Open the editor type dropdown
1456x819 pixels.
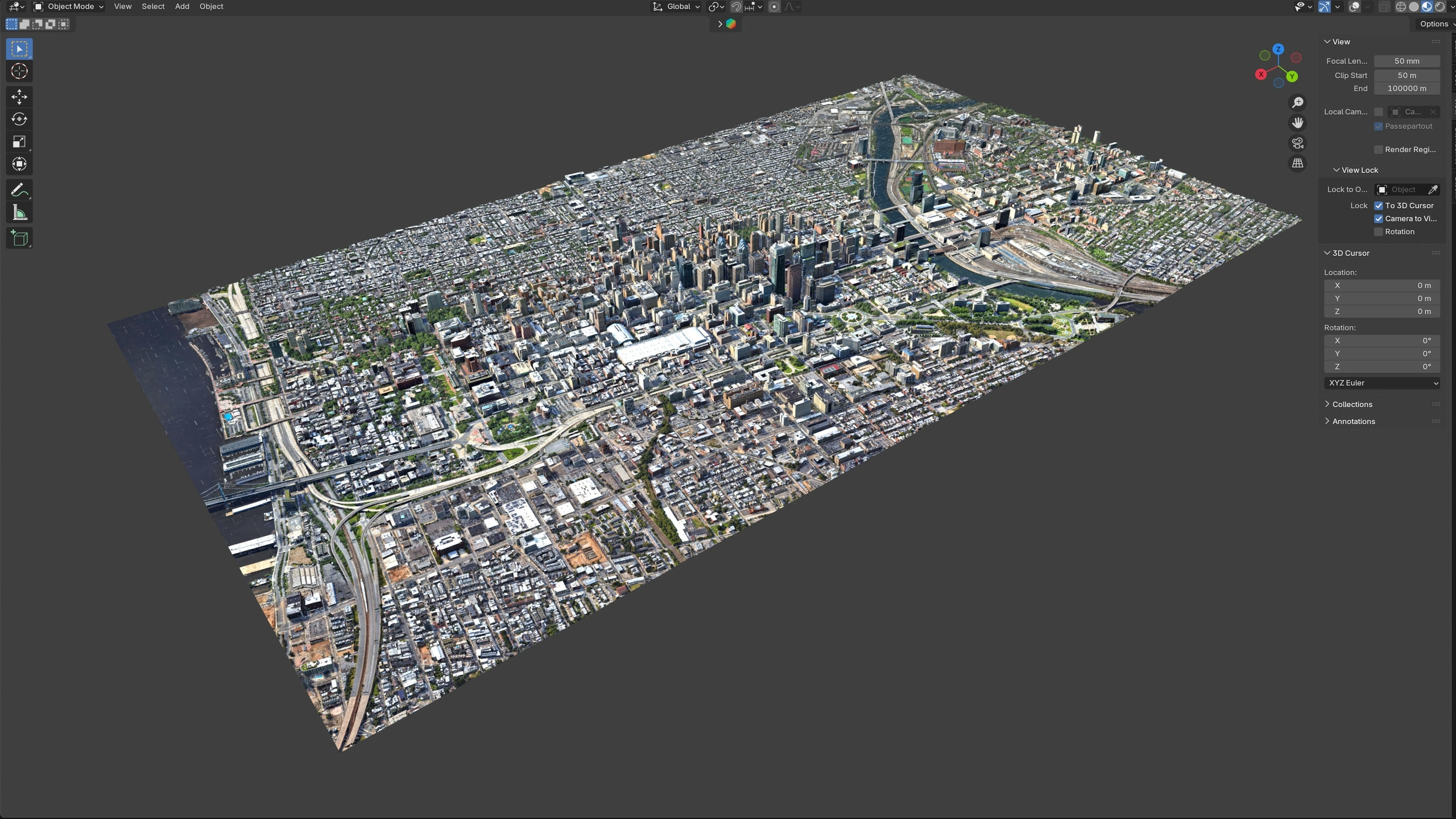pyautogui.click(x=16, y=7)
